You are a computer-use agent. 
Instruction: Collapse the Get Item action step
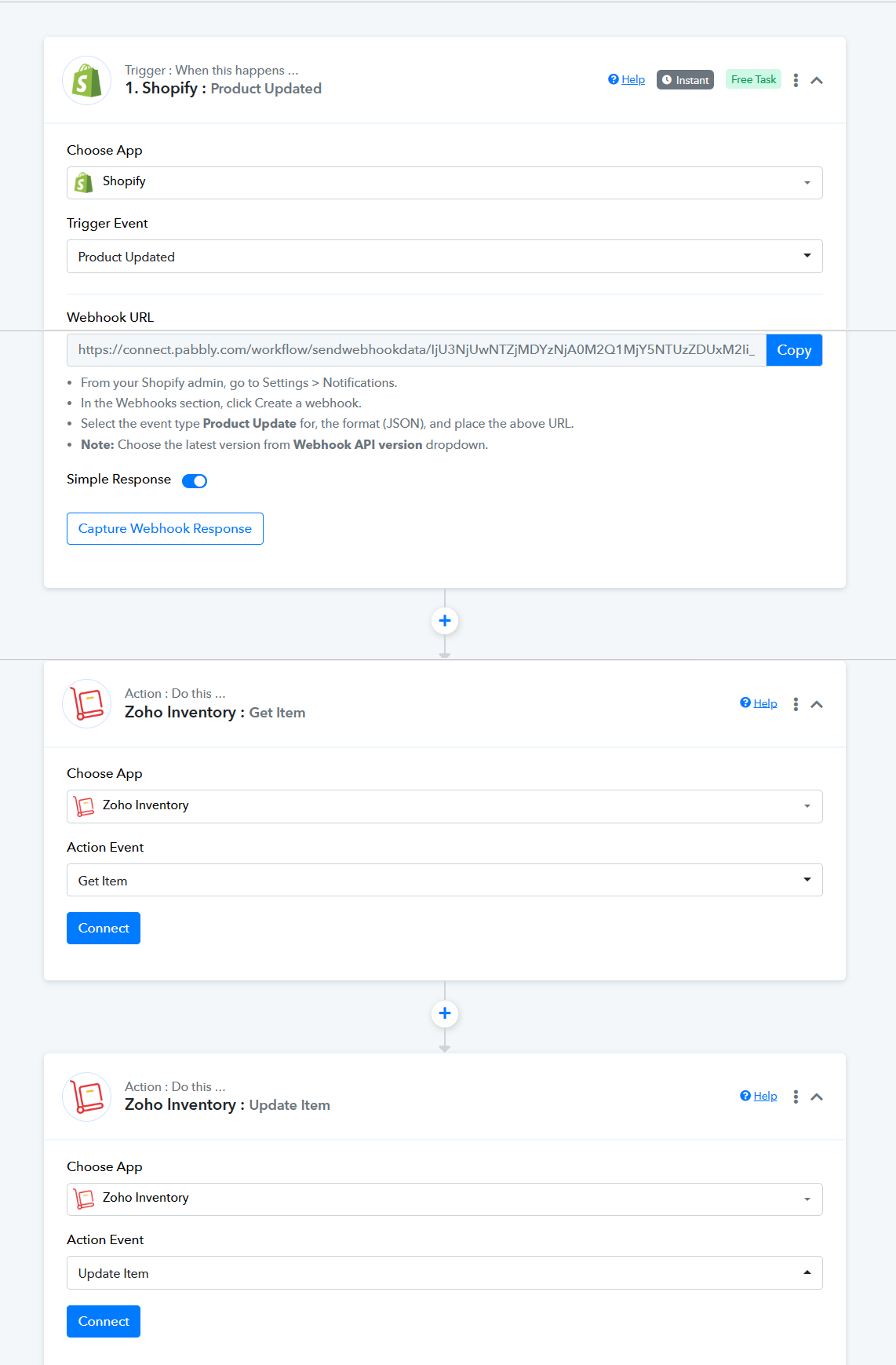coord(817,704)
